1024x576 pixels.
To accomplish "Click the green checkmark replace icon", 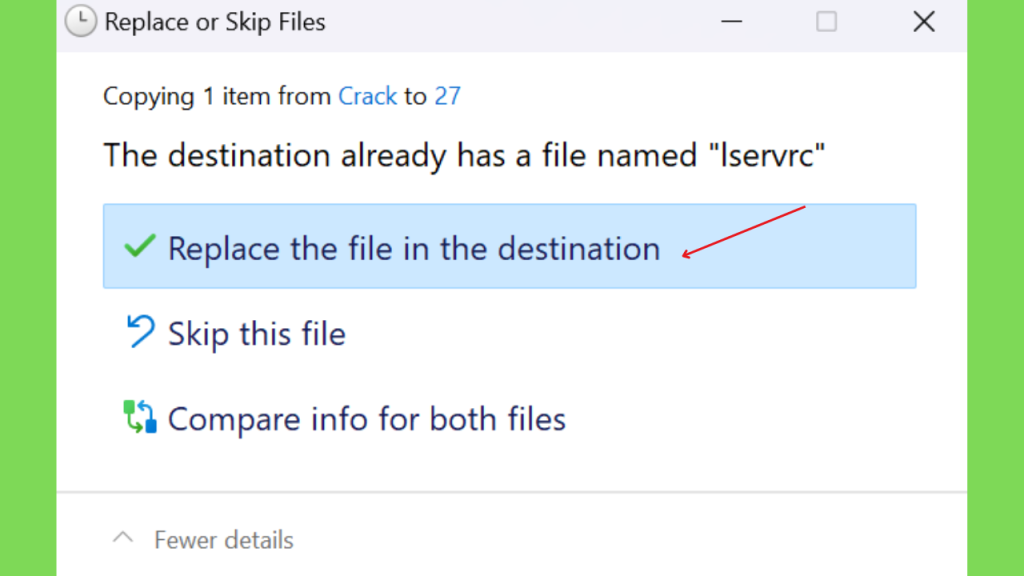I will 139,246.
